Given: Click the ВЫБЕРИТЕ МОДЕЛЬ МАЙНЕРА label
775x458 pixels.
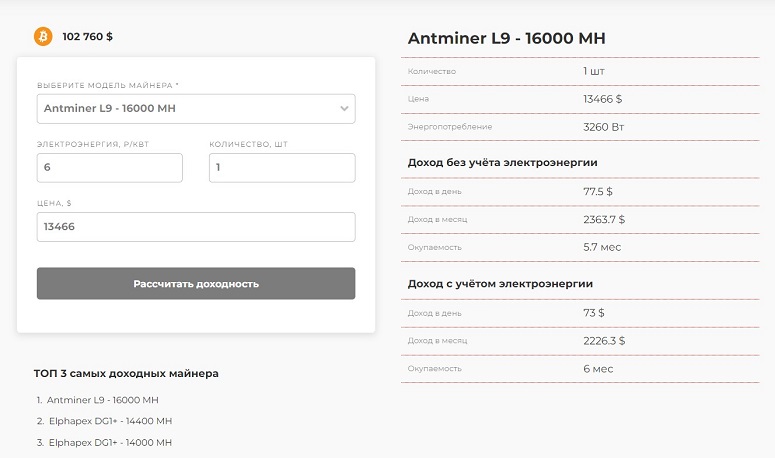Looking at the screenshot, I should coord(108,85).
